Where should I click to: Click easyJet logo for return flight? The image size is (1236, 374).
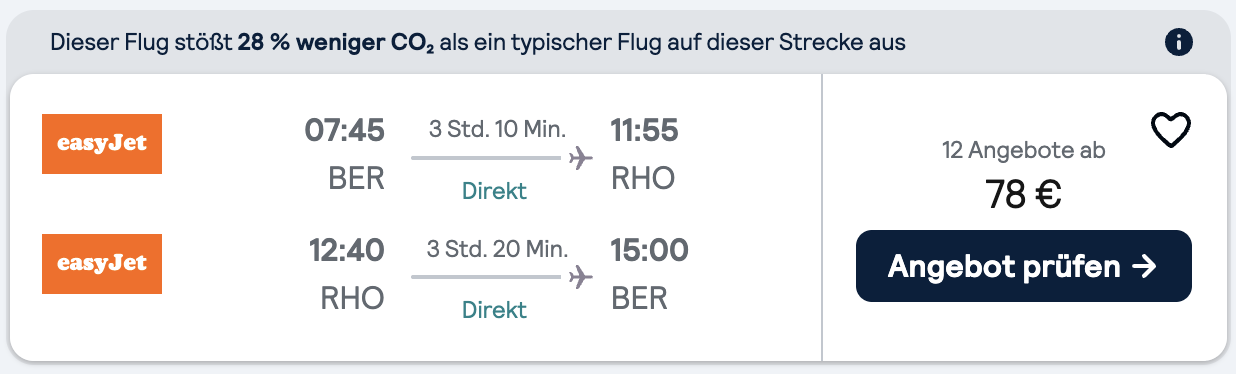[102, 264]
